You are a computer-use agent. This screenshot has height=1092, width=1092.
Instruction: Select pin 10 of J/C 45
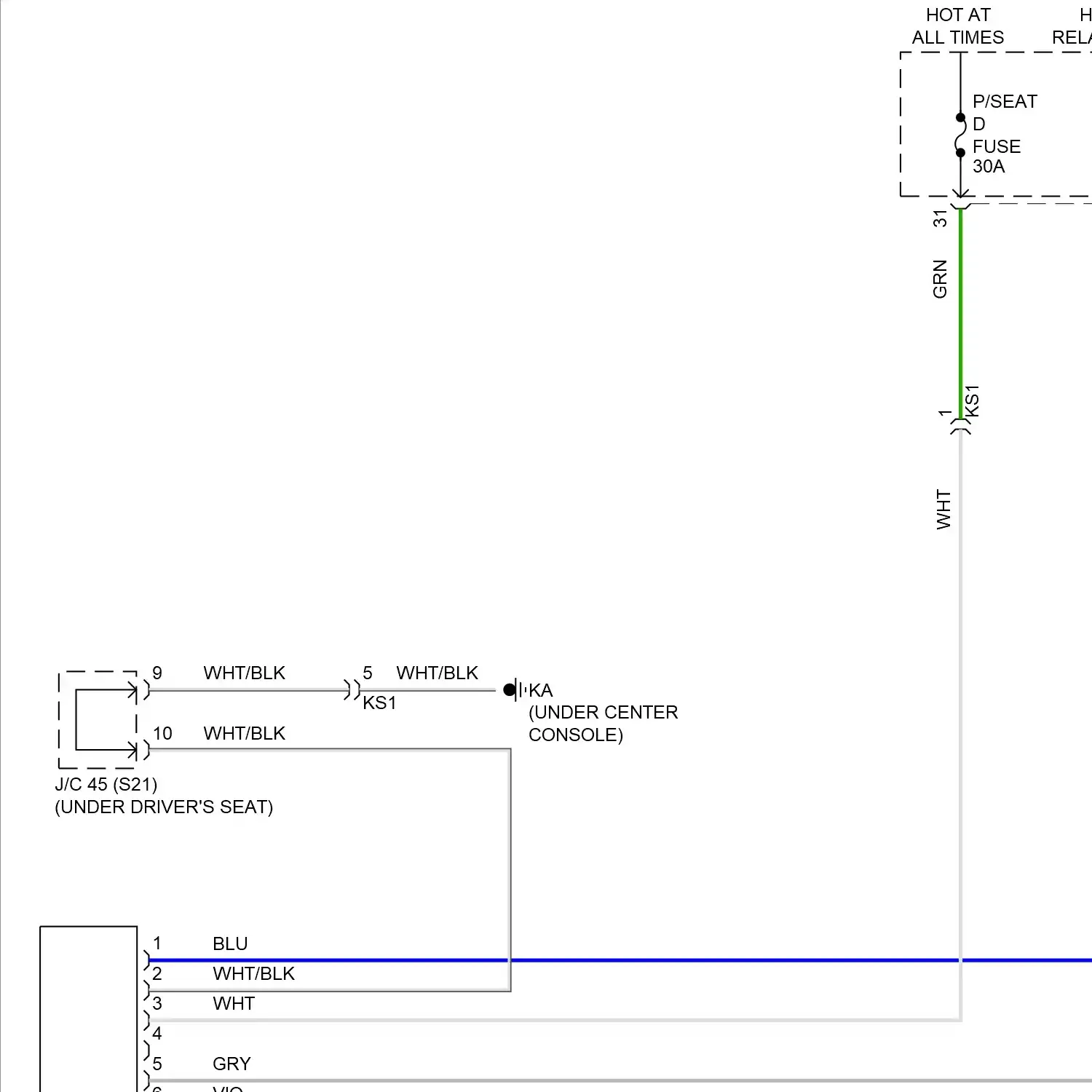(162, 733)
